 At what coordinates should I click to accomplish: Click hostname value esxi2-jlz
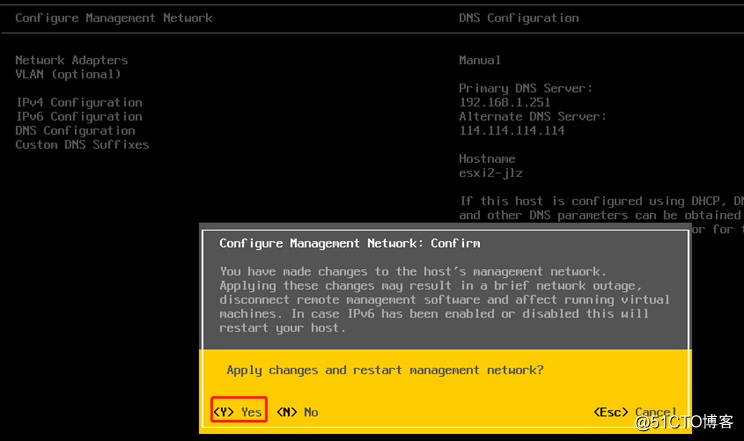[491, 173]
